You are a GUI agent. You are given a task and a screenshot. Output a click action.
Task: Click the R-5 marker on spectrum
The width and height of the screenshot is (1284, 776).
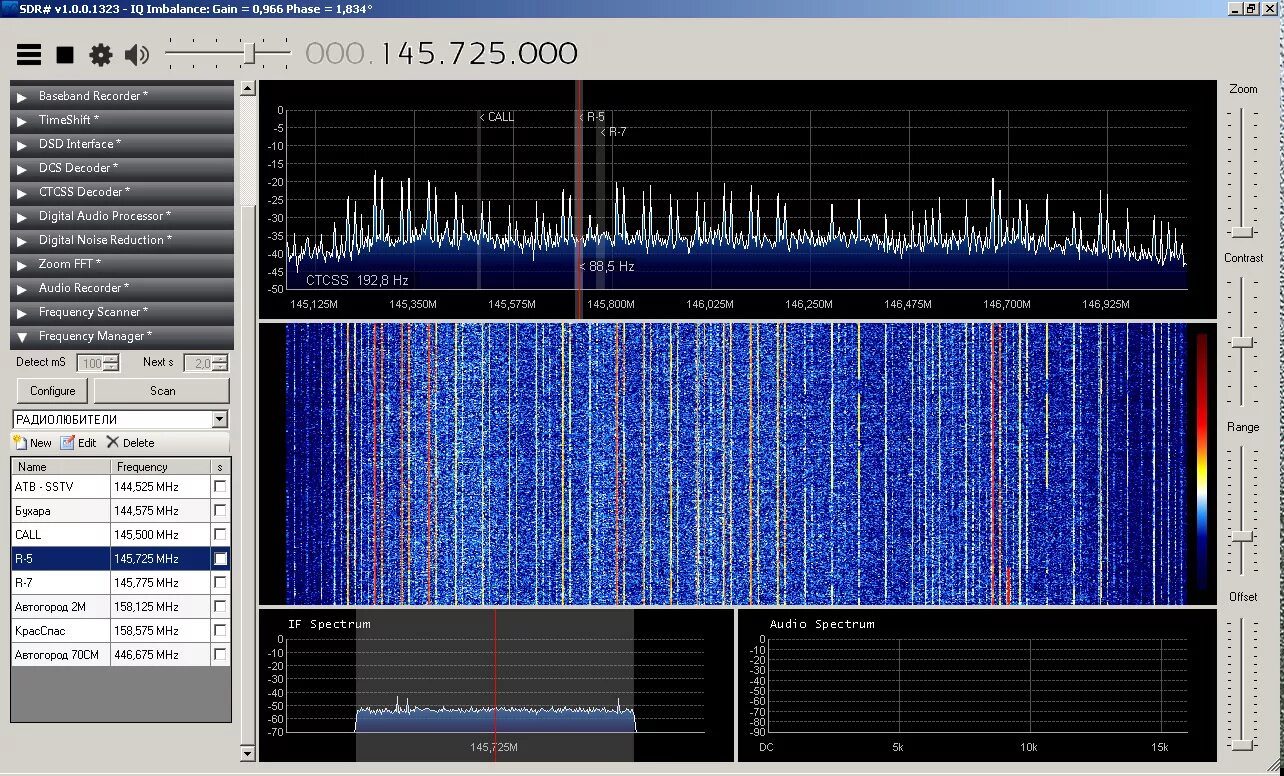(592, 117)
